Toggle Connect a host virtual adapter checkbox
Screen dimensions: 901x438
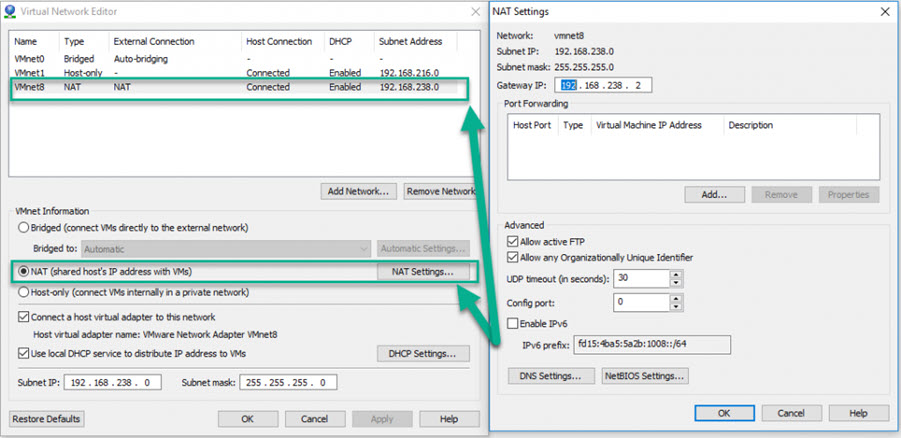click(x=25, y=316)
